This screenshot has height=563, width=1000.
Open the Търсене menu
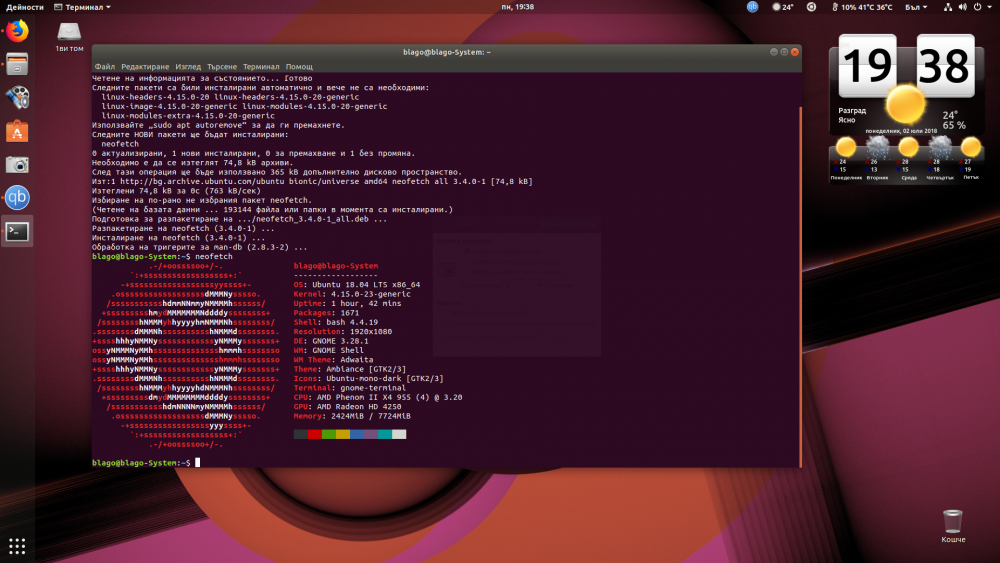tap(221, 66)
